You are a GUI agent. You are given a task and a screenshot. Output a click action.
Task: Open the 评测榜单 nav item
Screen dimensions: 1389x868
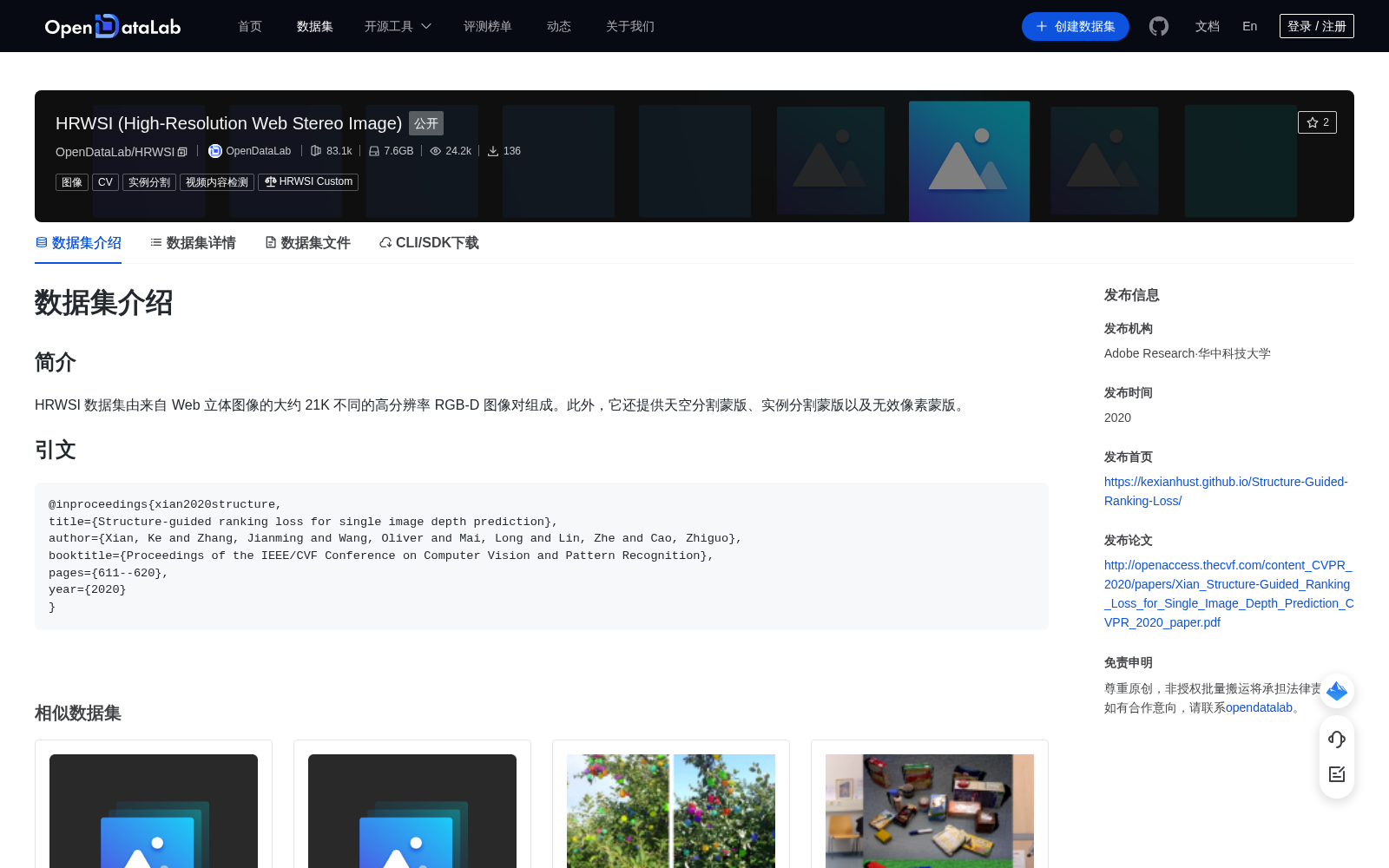[488, 26]
